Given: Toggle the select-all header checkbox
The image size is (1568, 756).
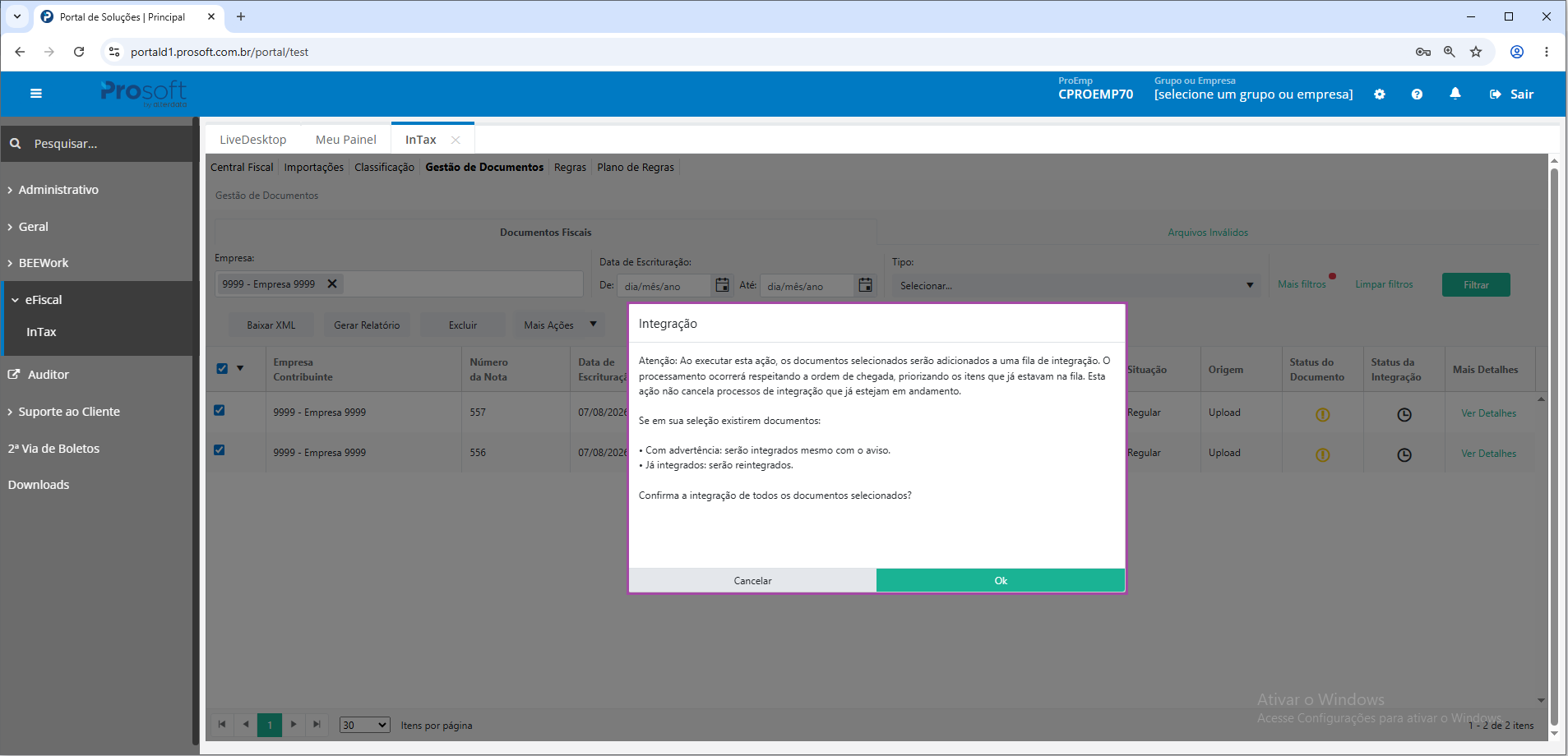Looking at the screenshot, I should [222, 368].
